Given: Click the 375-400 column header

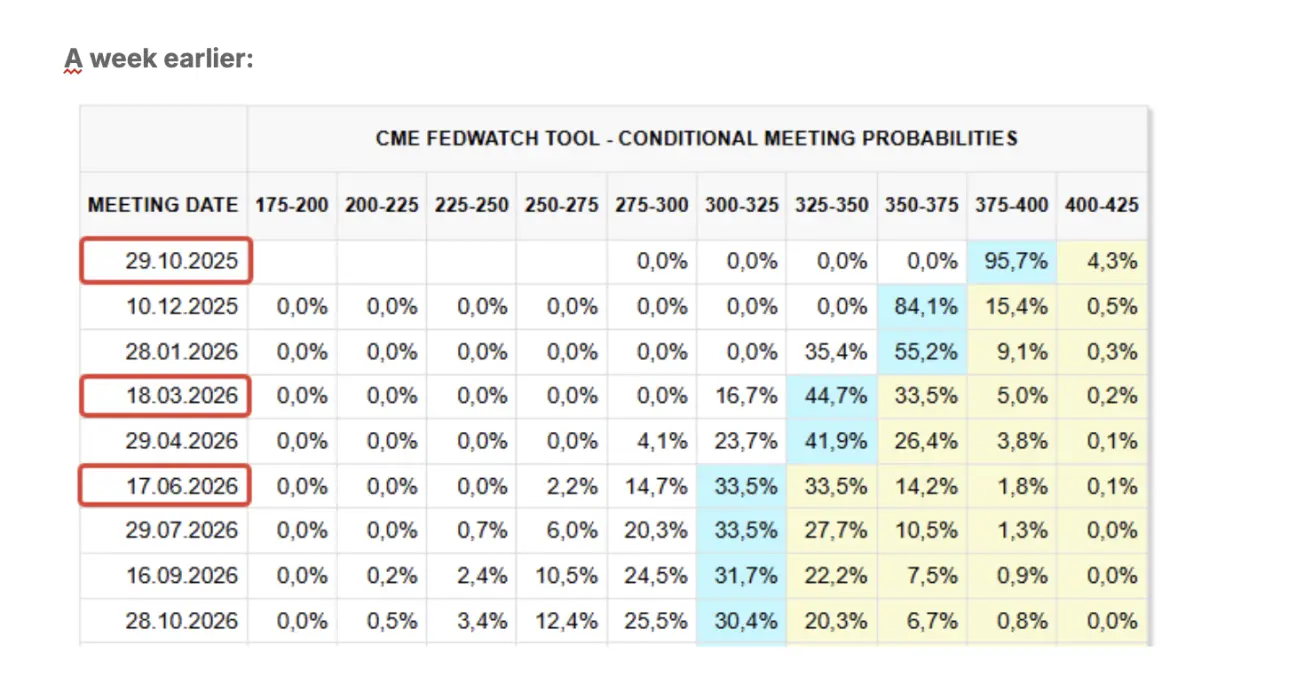Looking at the screenshot, I should [x=1012, y=205].
